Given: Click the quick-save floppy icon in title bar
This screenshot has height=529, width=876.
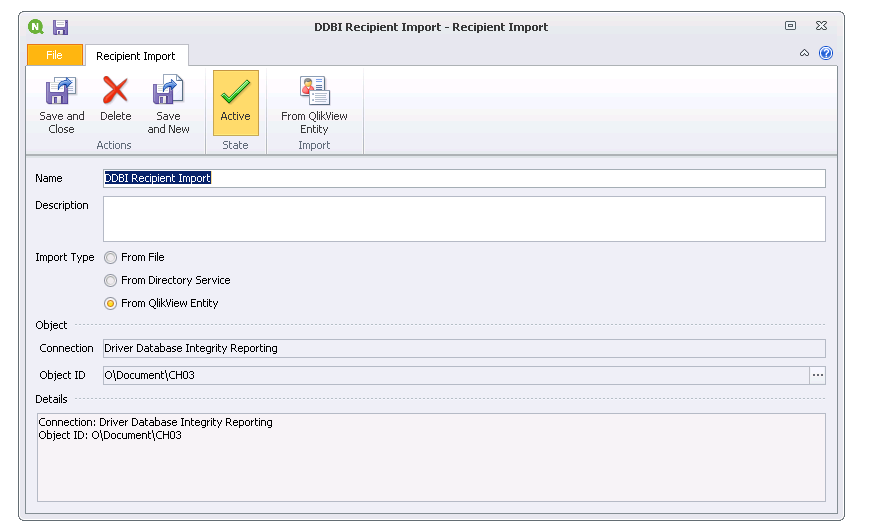Looking at the screenshot, I should point(60,27).
